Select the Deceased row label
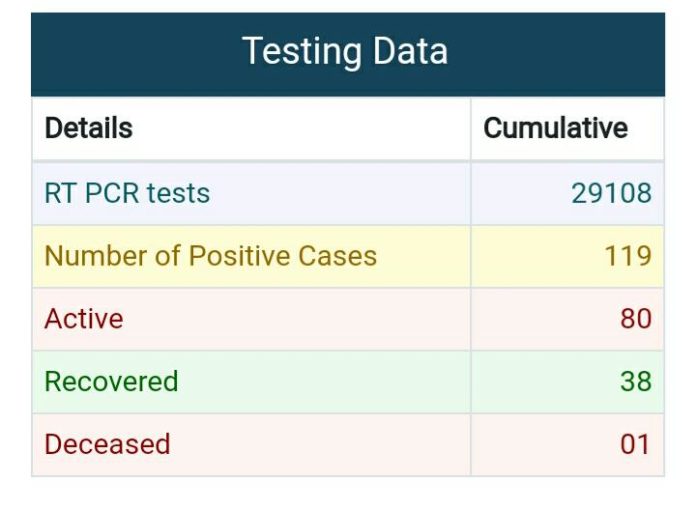Image resolution: width=696 pixels, height=510 pixels. [x=107, y=444]
